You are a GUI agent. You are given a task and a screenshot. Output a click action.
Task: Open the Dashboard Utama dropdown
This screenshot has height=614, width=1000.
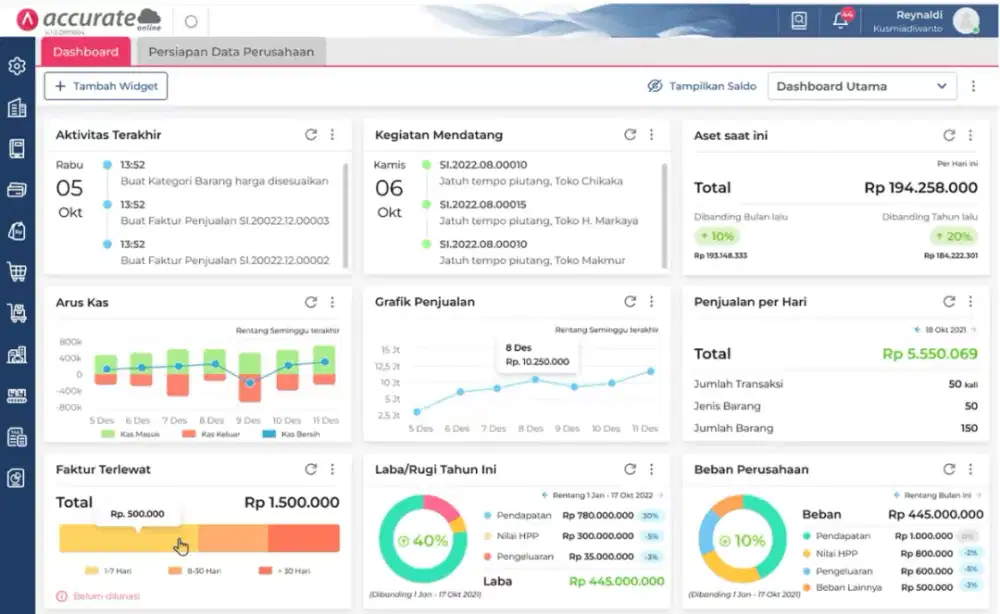(862, 86)
